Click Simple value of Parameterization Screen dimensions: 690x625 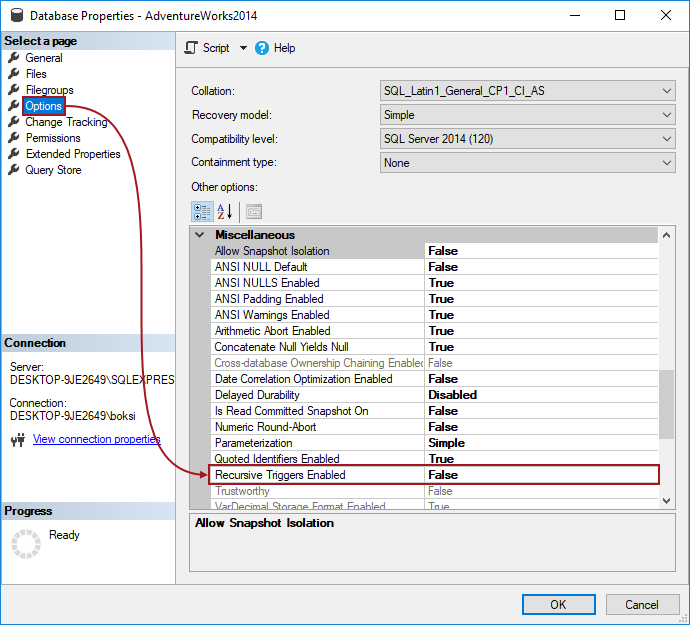coord(446,443)
